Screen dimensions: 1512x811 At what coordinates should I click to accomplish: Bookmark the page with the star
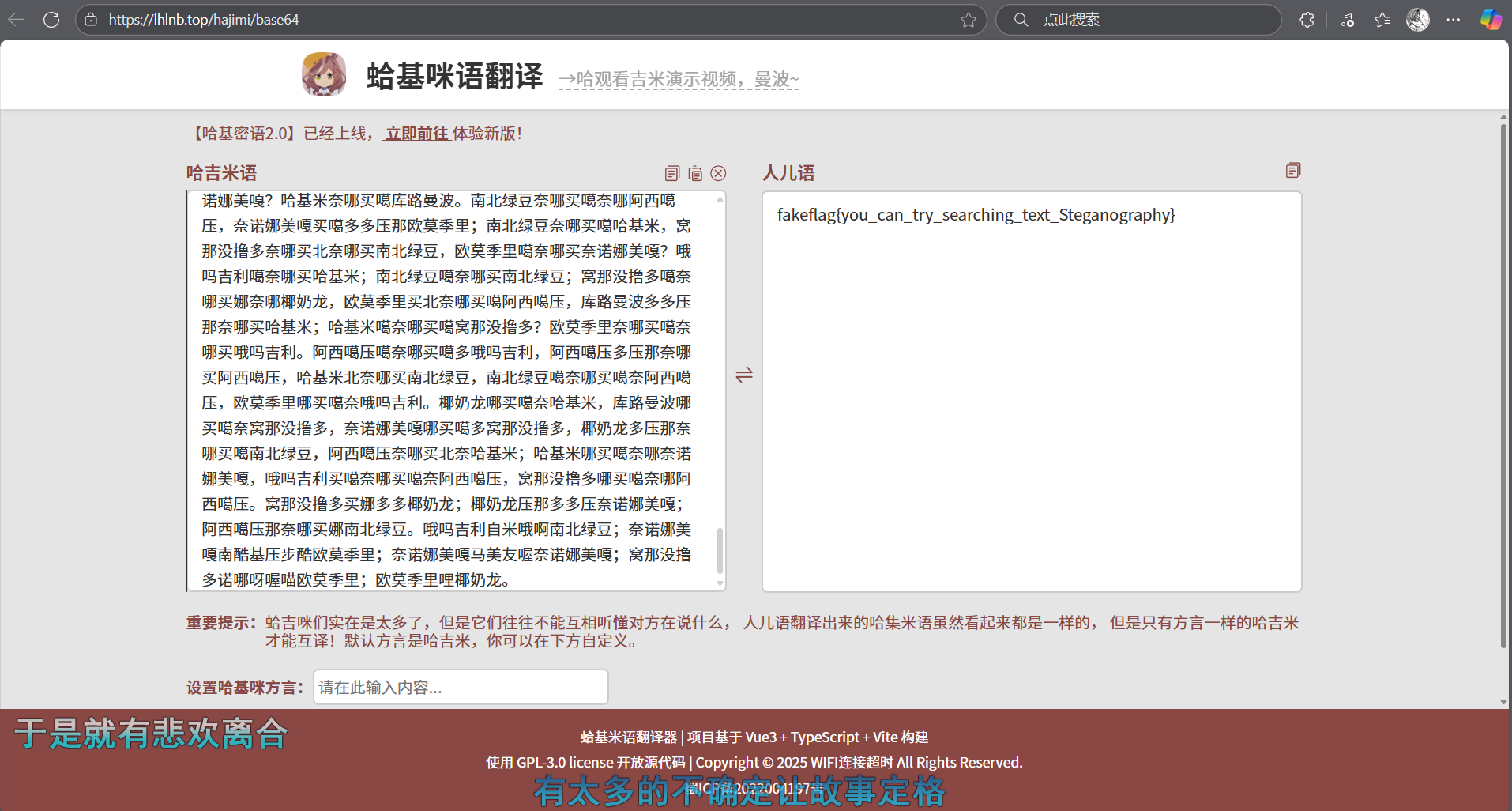point(968,20)
